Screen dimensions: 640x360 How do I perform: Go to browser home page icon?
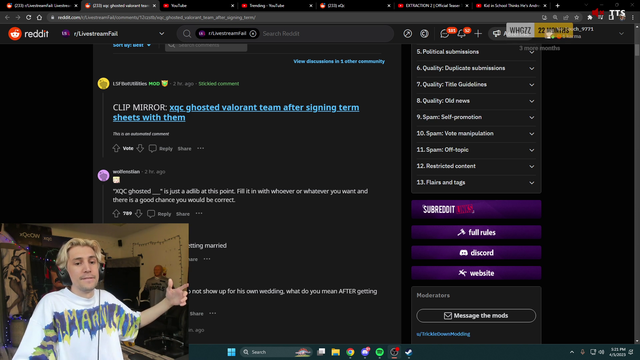(x=39, y=18)
